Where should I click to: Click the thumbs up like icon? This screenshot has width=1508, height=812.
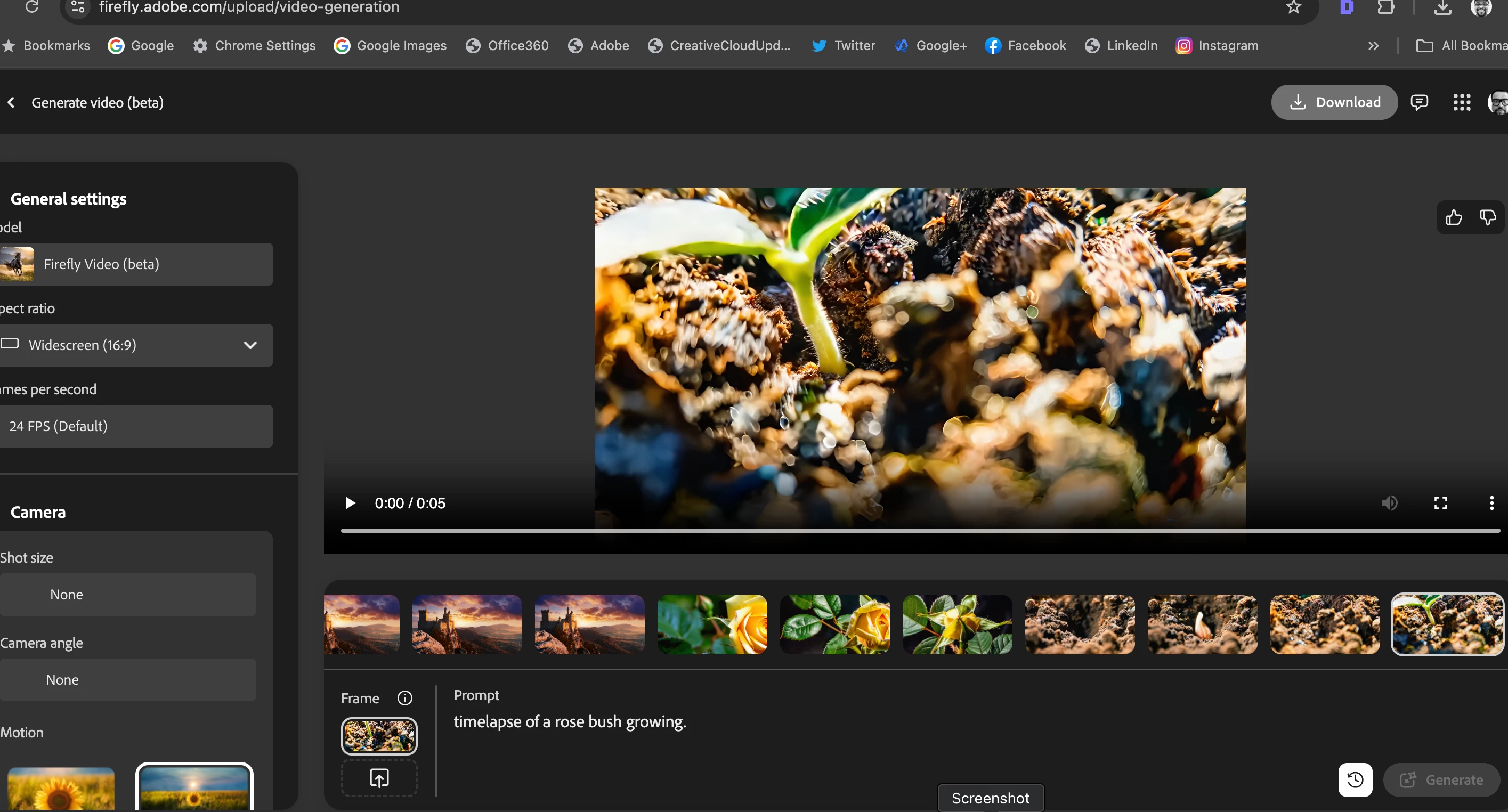(x=1454, y=218)
